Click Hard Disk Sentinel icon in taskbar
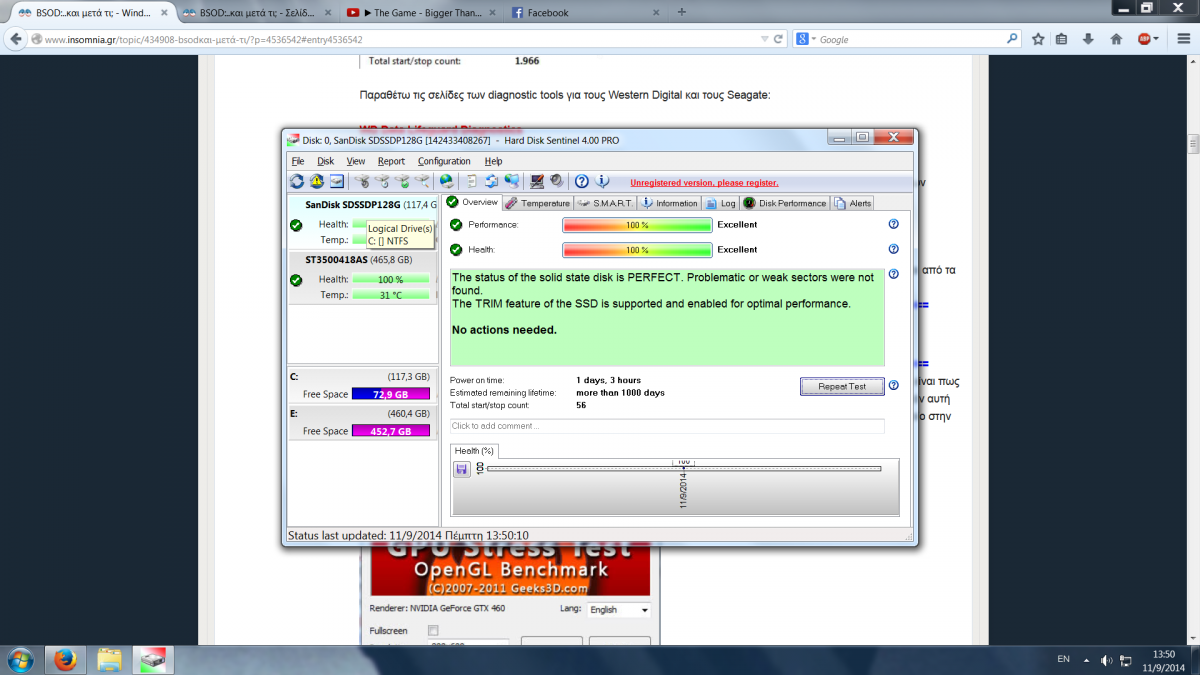Viewport: 1200px width, 675px height. pos(153,660)
